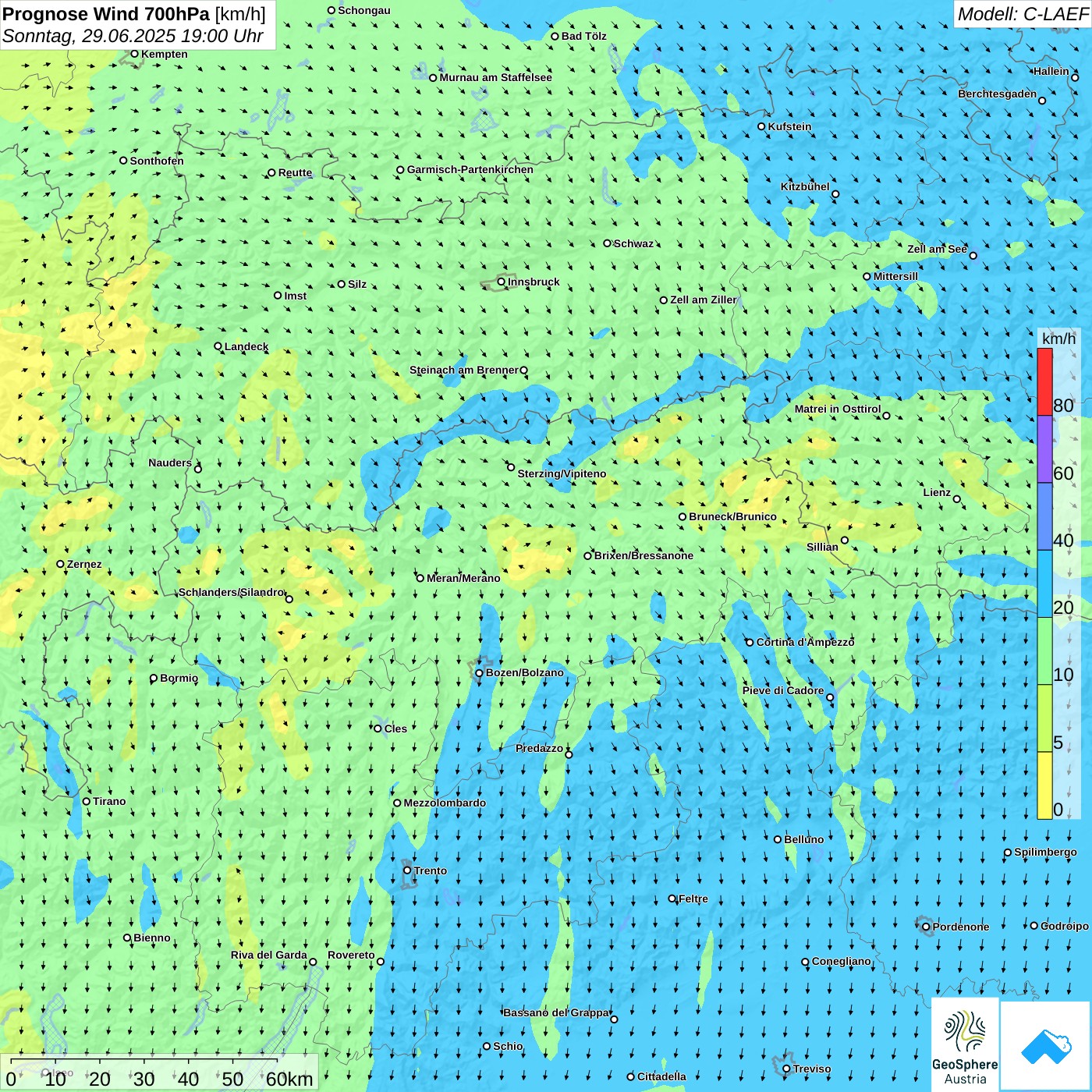Viewport: 1092px width, 1092px height.
Task: Pick the yellow legend color between 0 and 5
Action: pos(1044,785)
